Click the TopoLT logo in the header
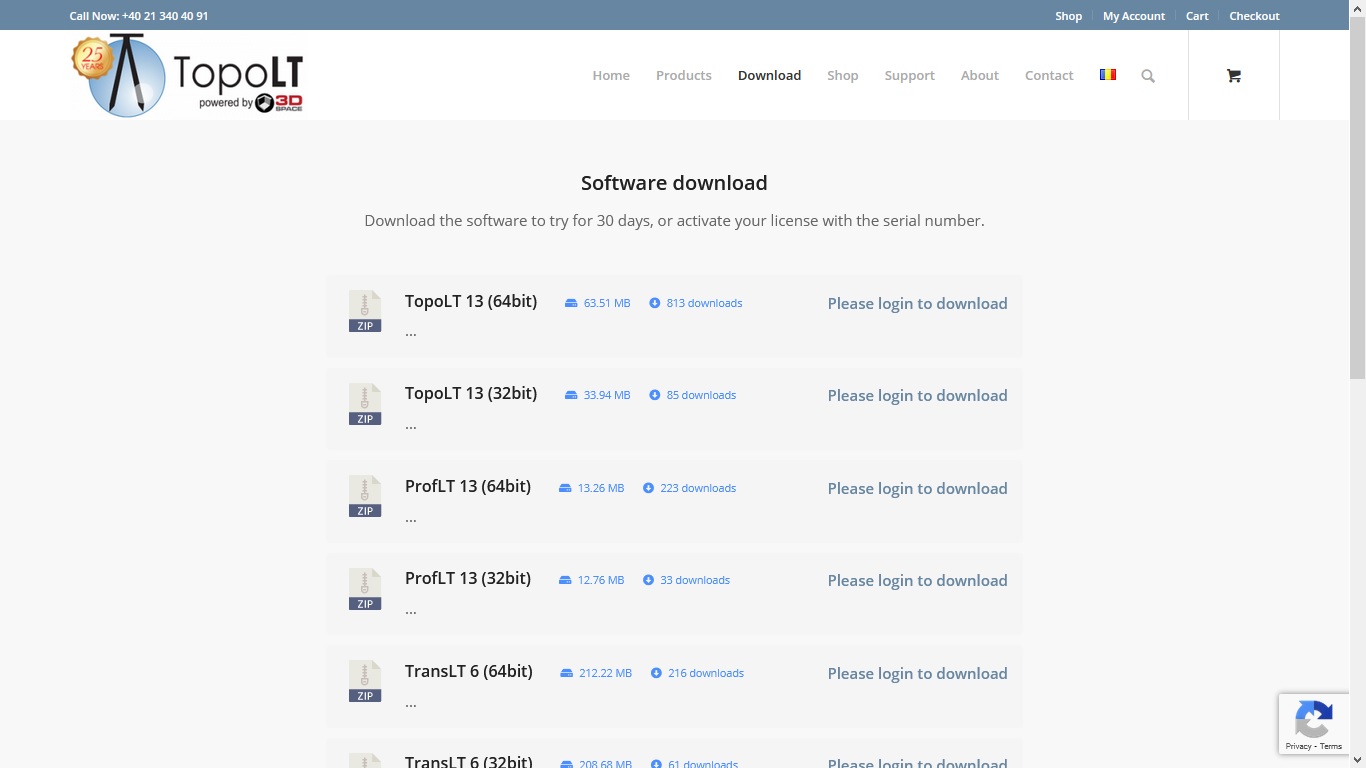Image resolution: width=1366 pixels, height=768 pixels. point(187,75)
